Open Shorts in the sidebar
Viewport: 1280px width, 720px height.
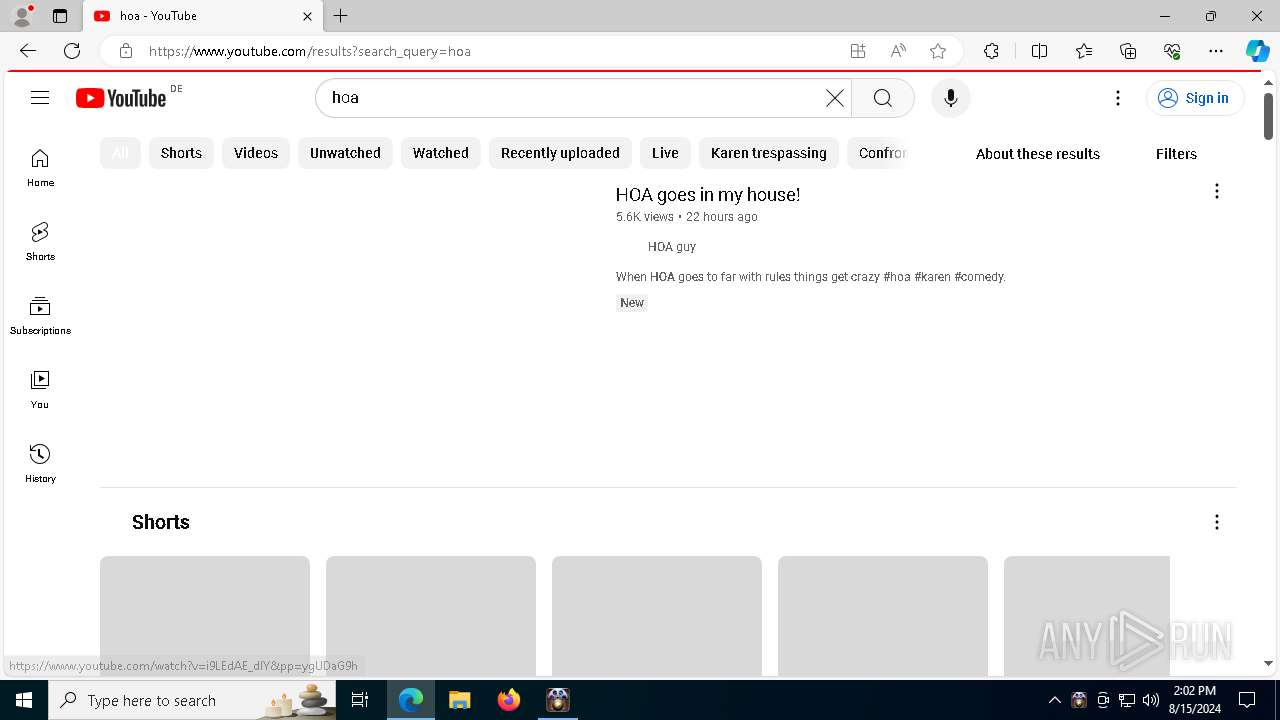(x=40, y=242)
